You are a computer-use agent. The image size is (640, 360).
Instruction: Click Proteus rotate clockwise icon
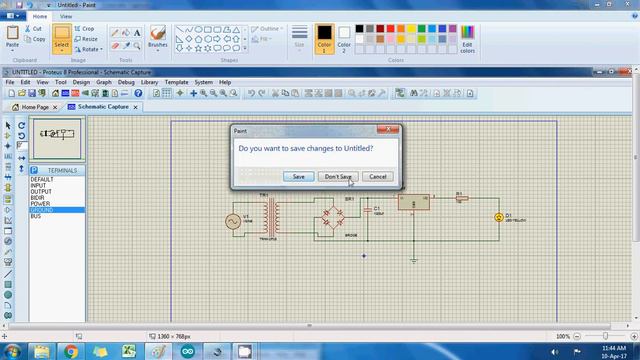[x=22, y=126]
